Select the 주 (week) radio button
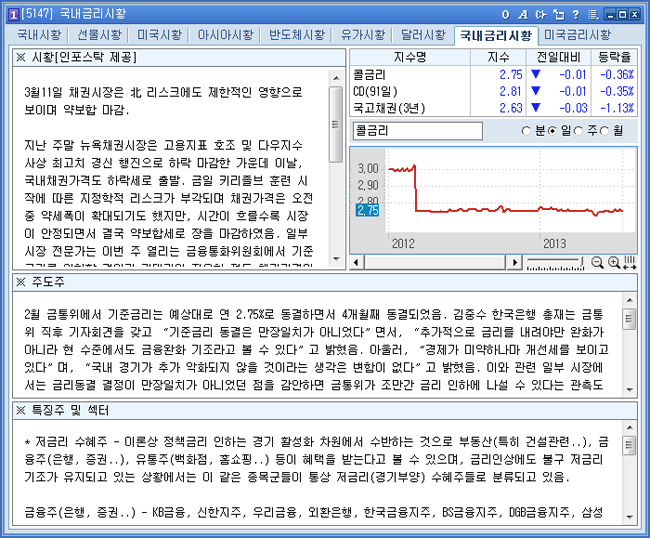The image size is (650, 538). pyautogui.click(x=579, y=131)
